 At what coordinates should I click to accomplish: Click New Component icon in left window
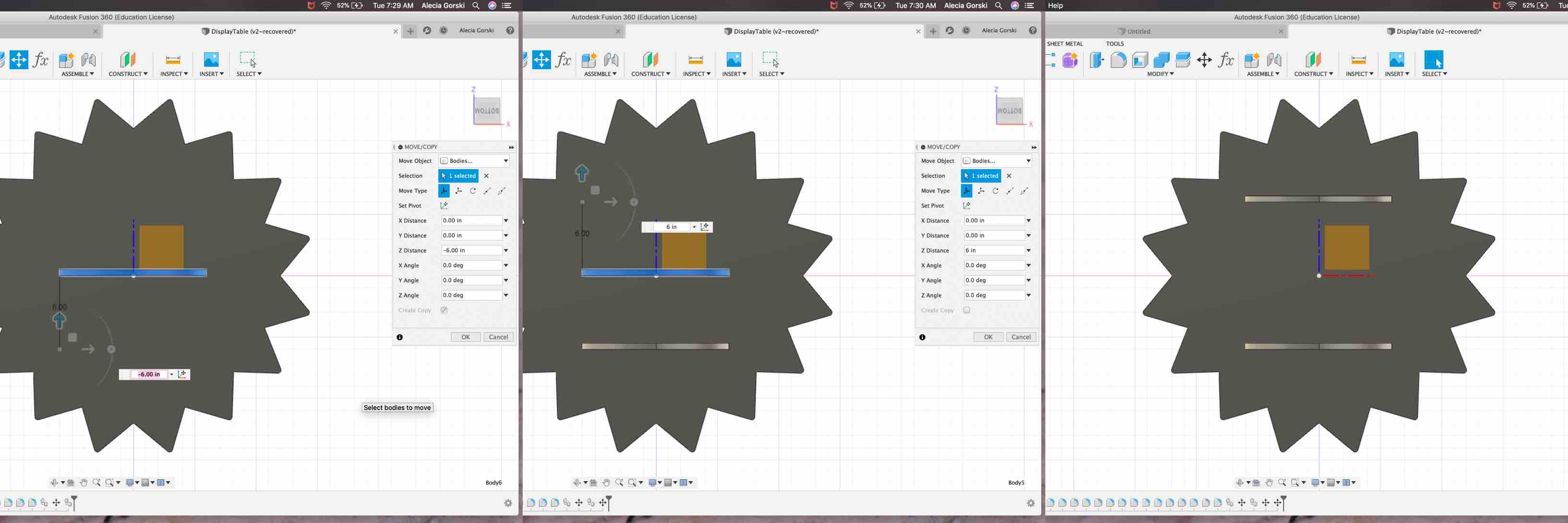point(66,60)
